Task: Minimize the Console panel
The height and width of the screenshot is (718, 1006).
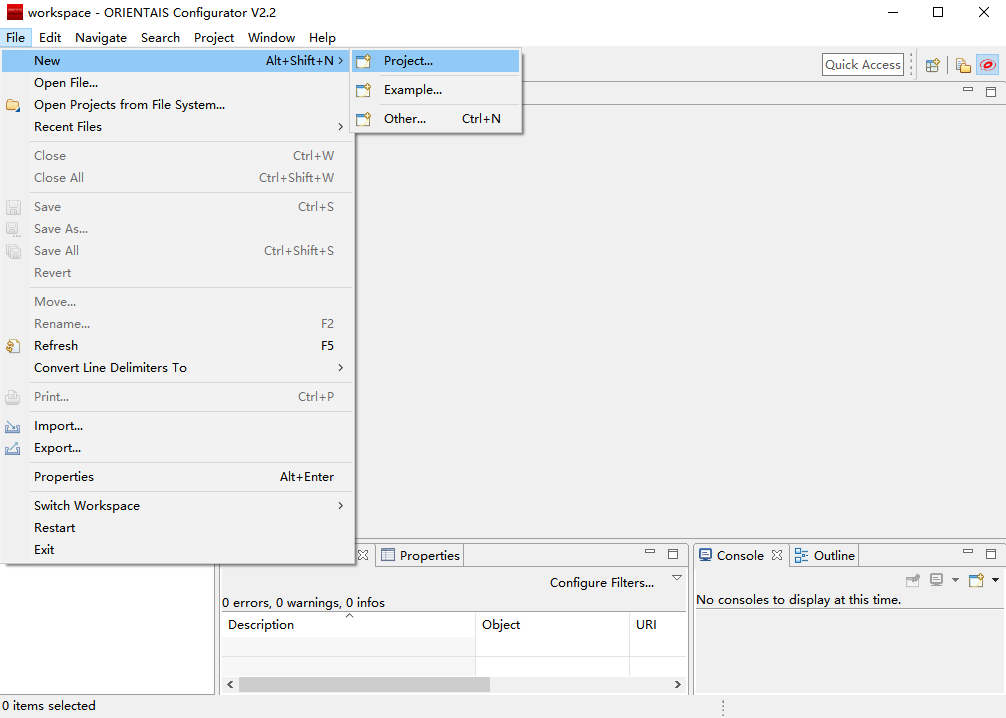Action: [x=967, y=553]
